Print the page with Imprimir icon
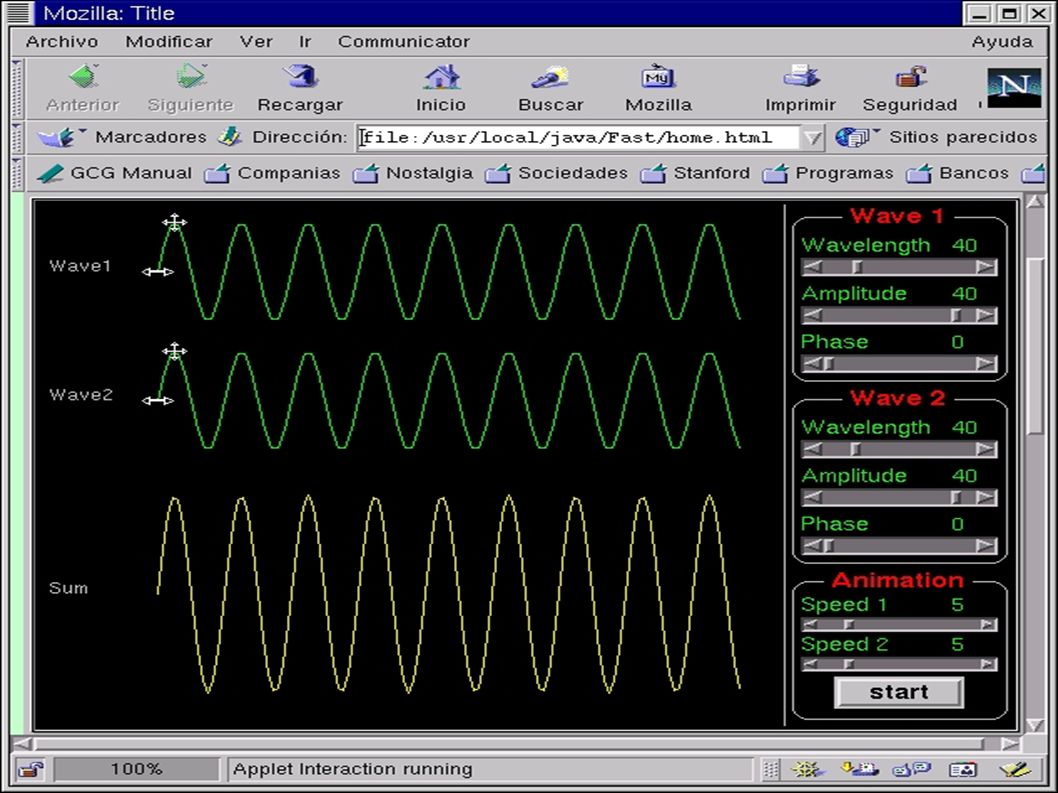This screenshot has height=793, width=1058. coord(801,77)
